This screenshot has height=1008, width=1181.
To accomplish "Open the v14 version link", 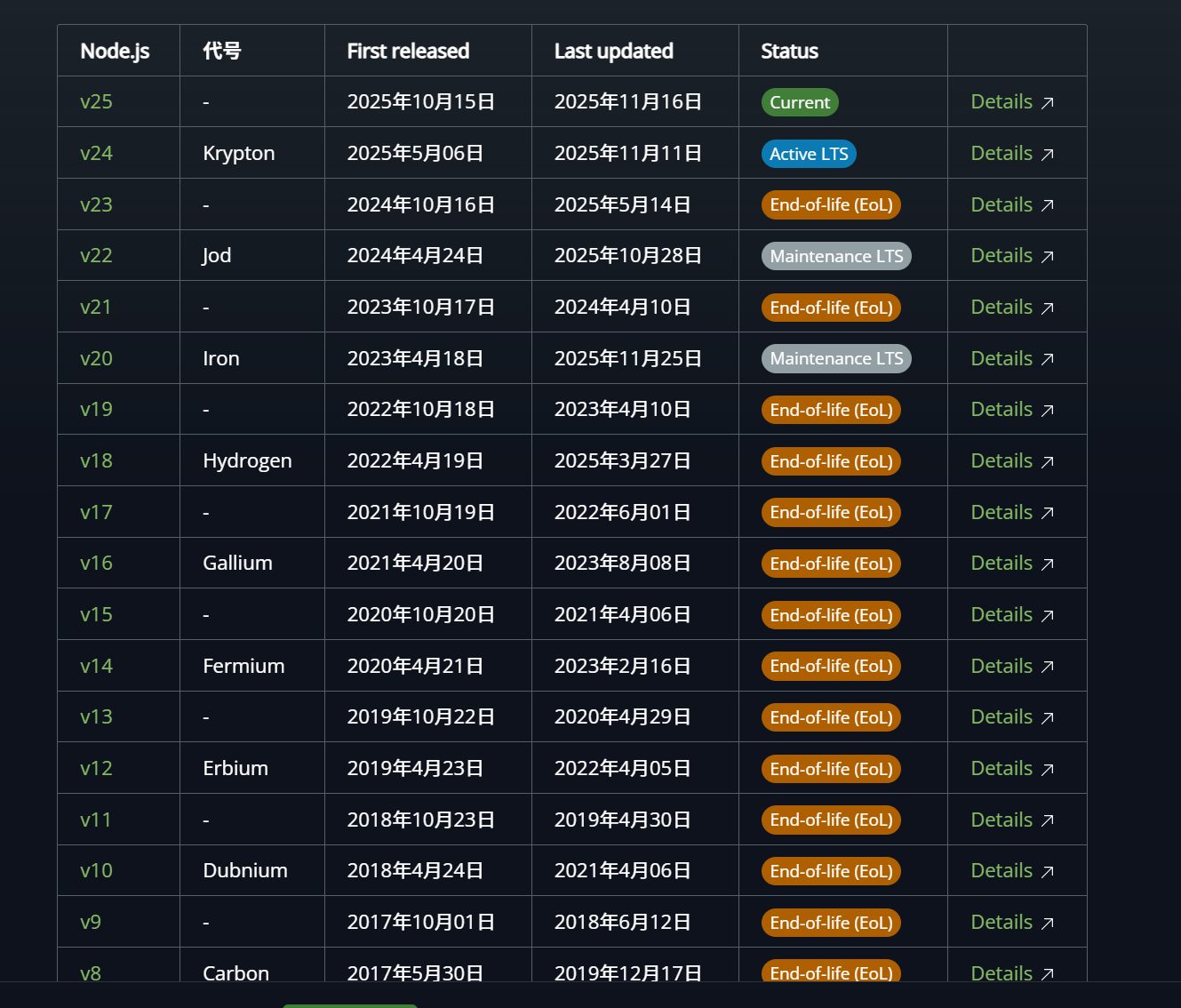I will click(96, 666).
